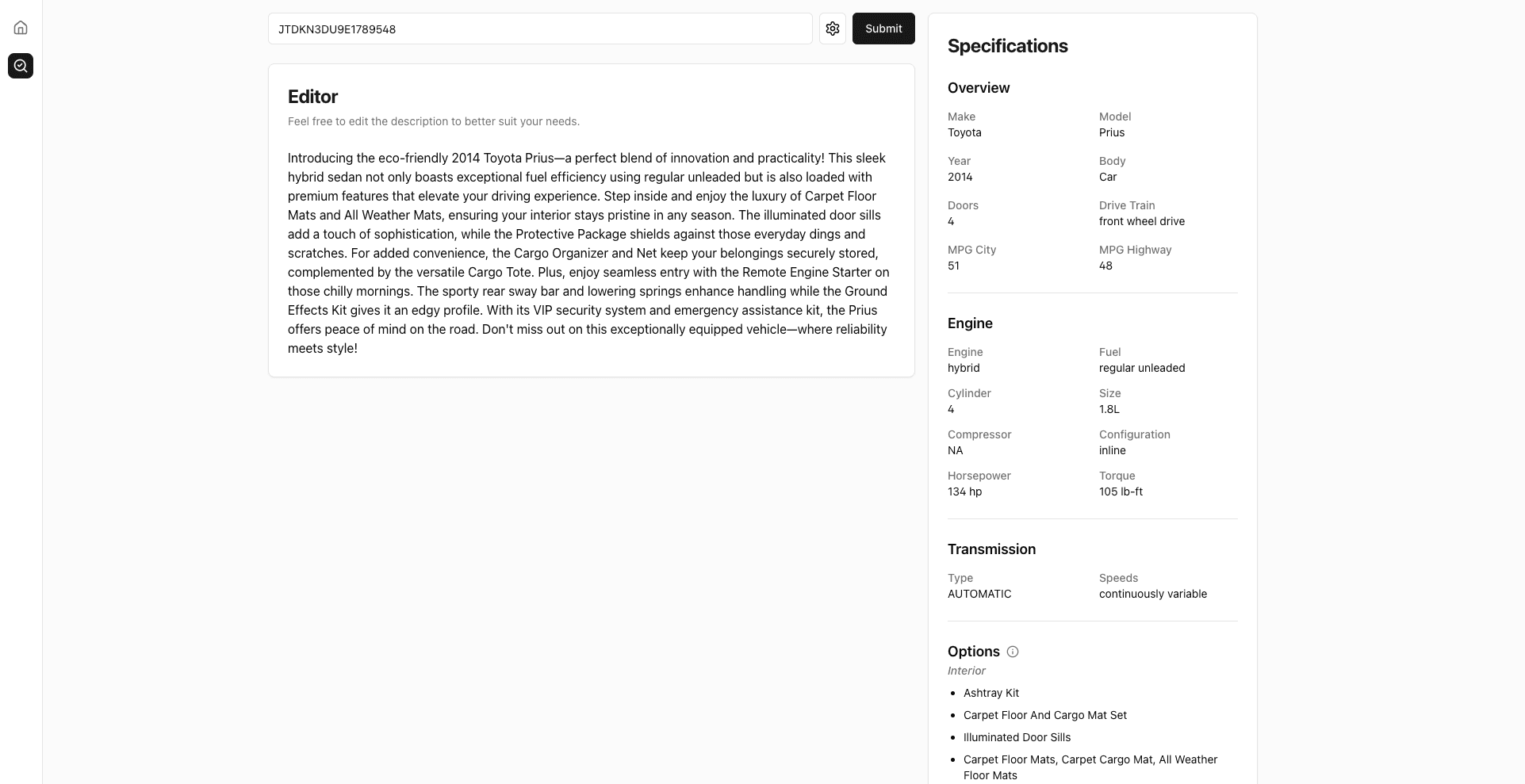Show info icon beside Options heading
The image size is (1525, 784).
[1013, 652]
